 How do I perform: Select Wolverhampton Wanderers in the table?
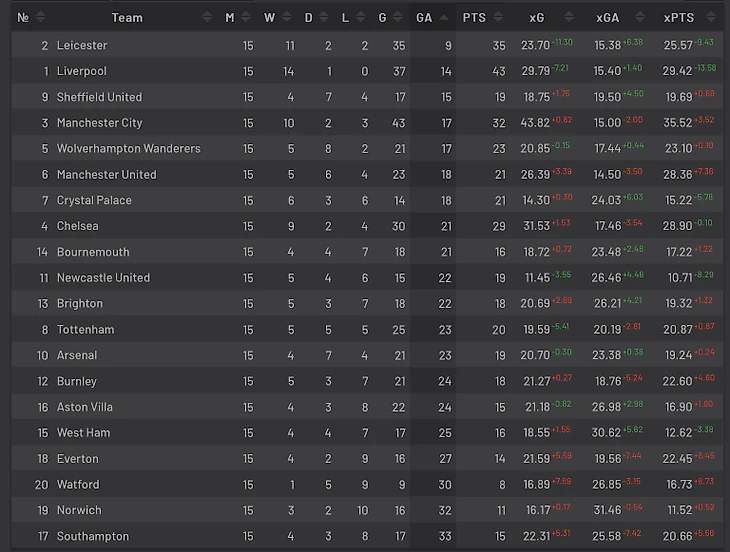point(129,149)
